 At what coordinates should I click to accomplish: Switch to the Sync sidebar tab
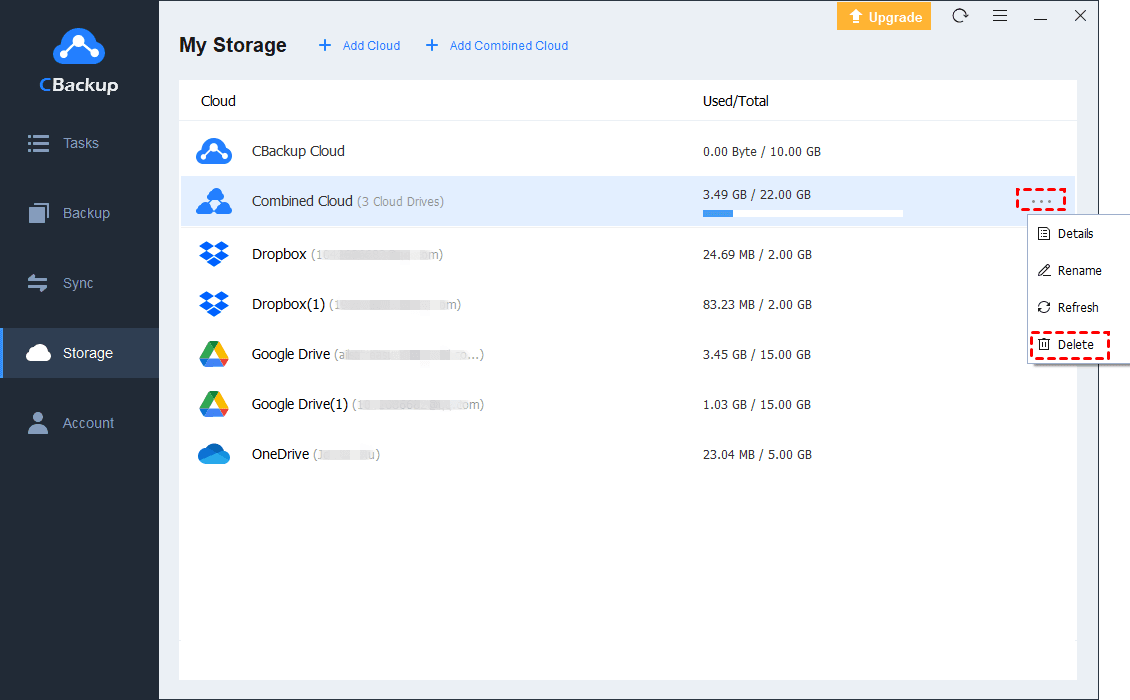click(x=77, y=283)
